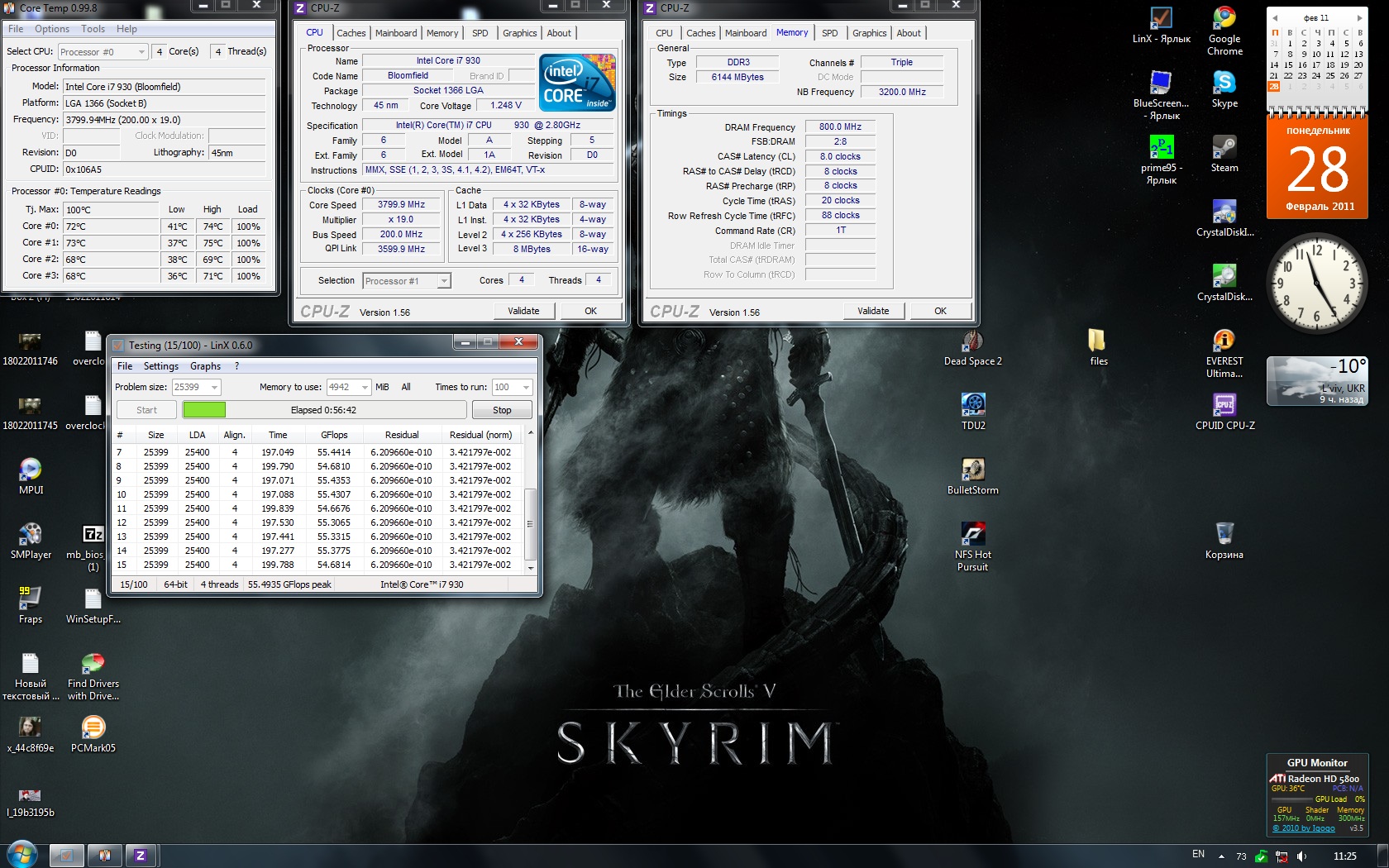Open LinX Graphs menu
This screenshot has height=868, width=1389.
pyautogui.click(x=205, y=366)
